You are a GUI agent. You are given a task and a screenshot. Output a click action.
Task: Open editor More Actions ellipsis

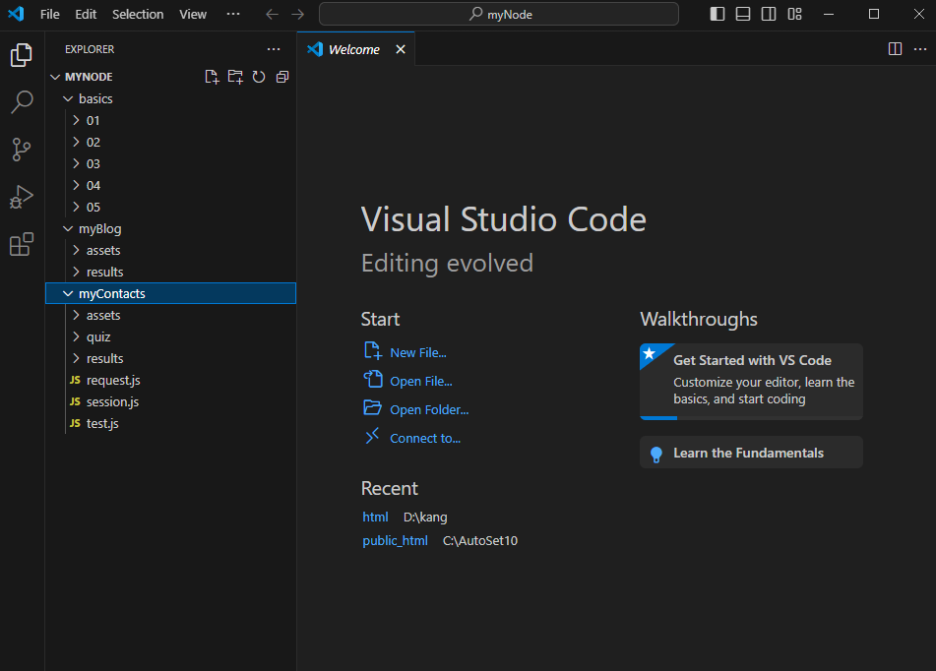point(920,49)
